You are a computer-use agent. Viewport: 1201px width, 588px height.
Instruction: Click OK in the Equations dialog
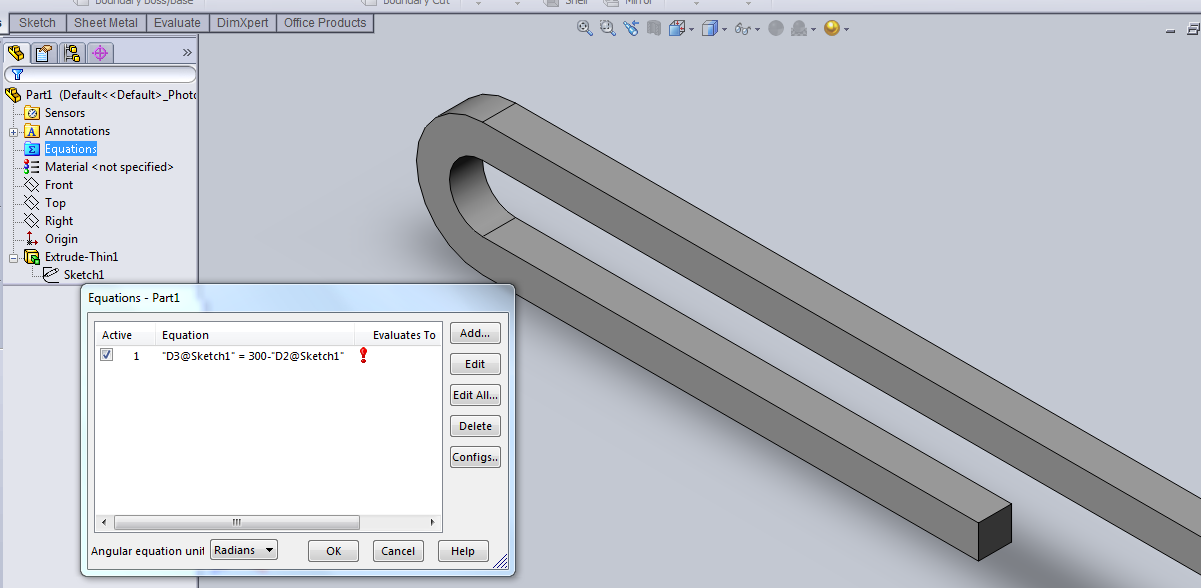pyautogui.click(x=334, y=551)
